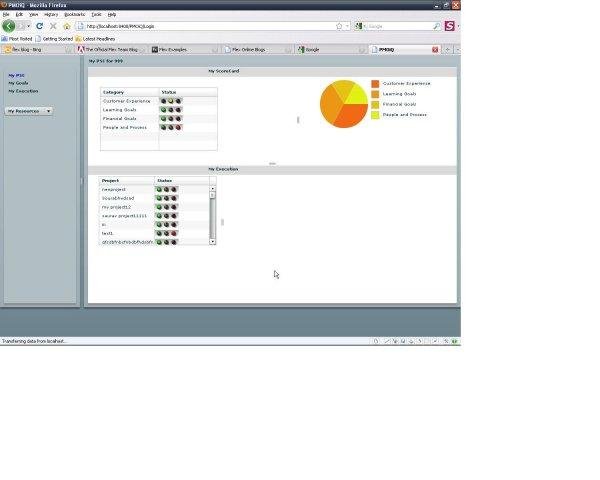Select the my project12 row
The width and height of the screenshot is (600, 480).
154,207
